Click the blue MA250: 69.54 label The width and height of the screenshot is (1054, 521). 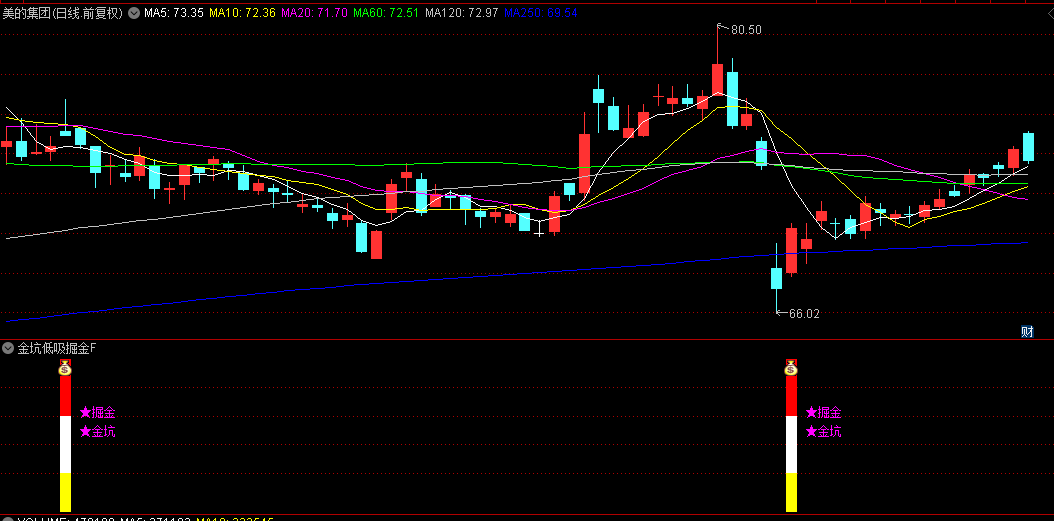pos(541,13)
